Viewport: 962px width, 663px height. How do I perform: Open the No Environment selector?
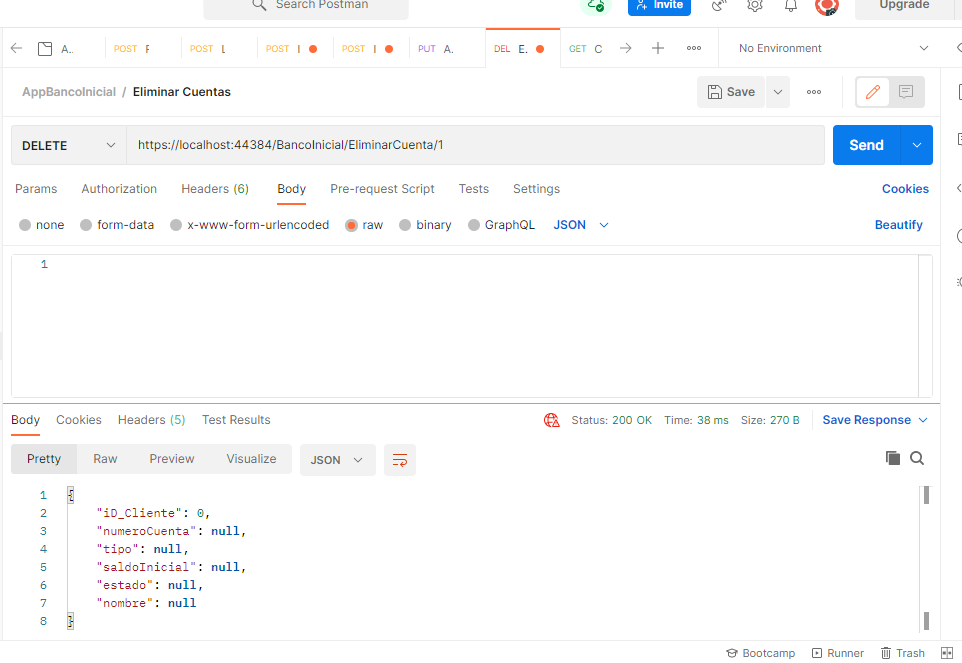point(833,48)
